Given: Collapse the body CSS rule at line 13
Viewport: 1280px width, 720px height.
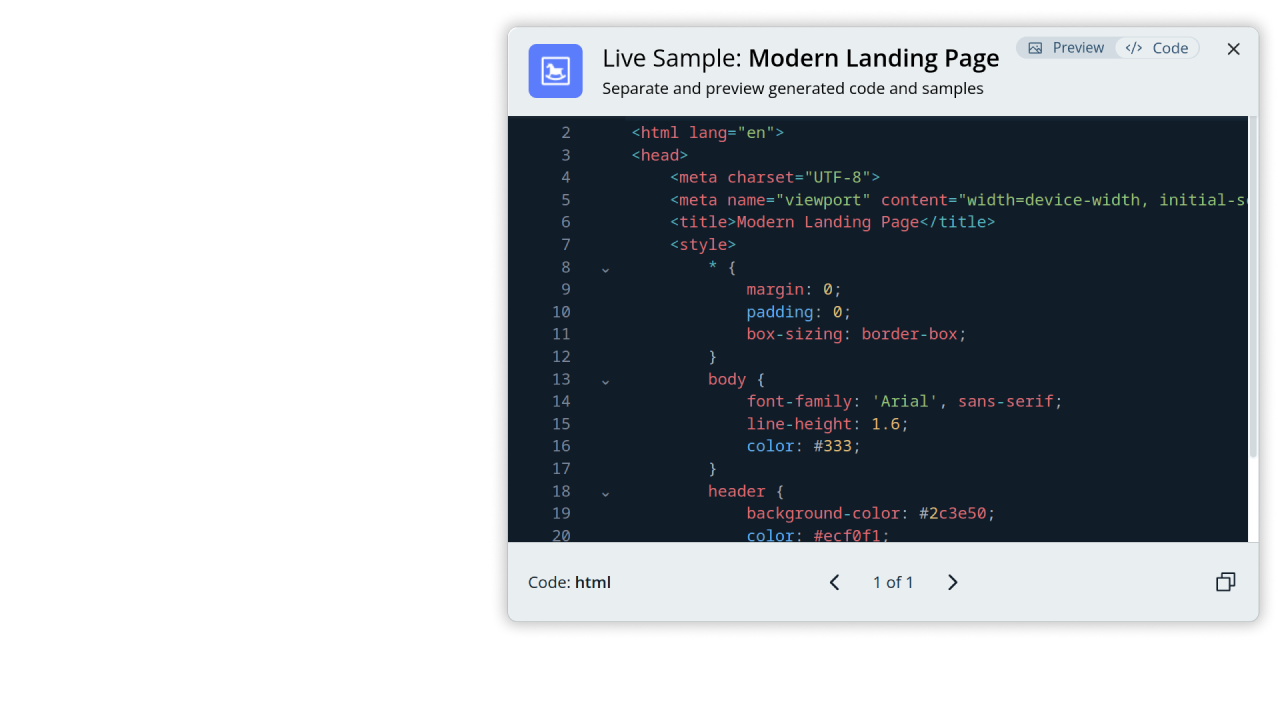Looking at the screenshot, I should point(605,380).
